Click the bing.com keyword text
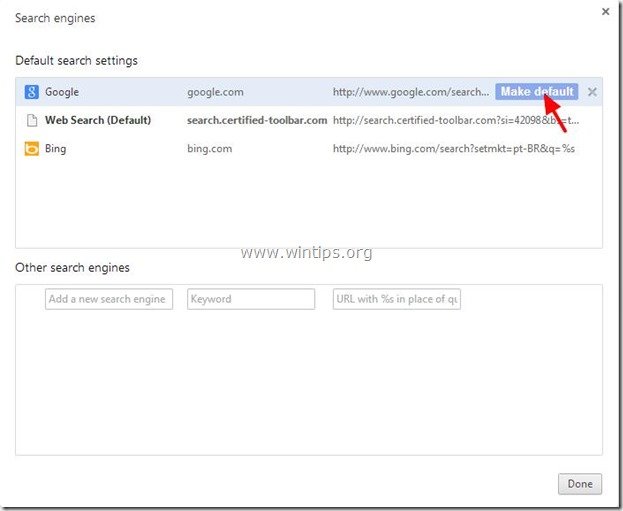 [x=209, y=149]
